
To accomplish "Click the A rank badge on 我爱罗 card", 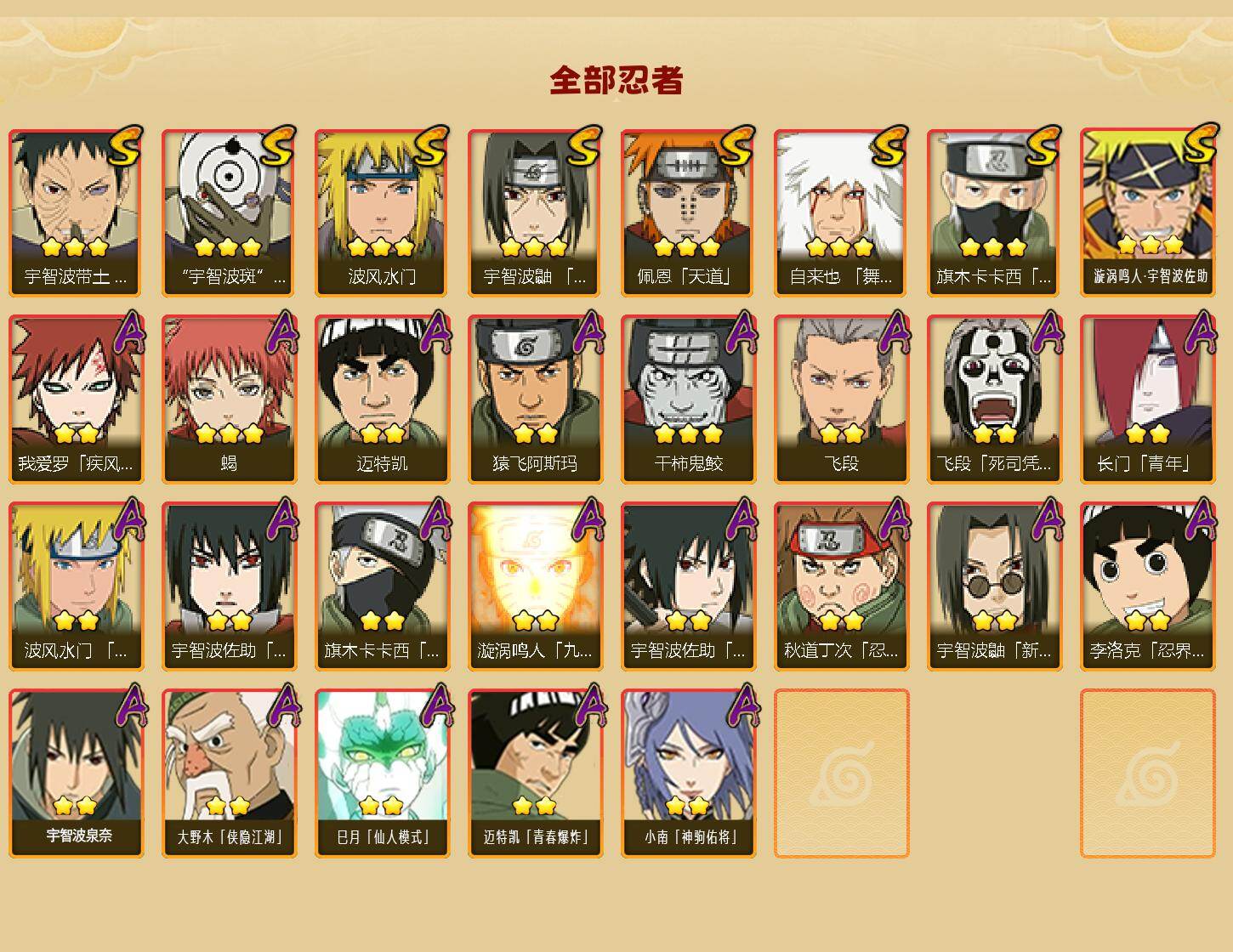I will 128,332.
